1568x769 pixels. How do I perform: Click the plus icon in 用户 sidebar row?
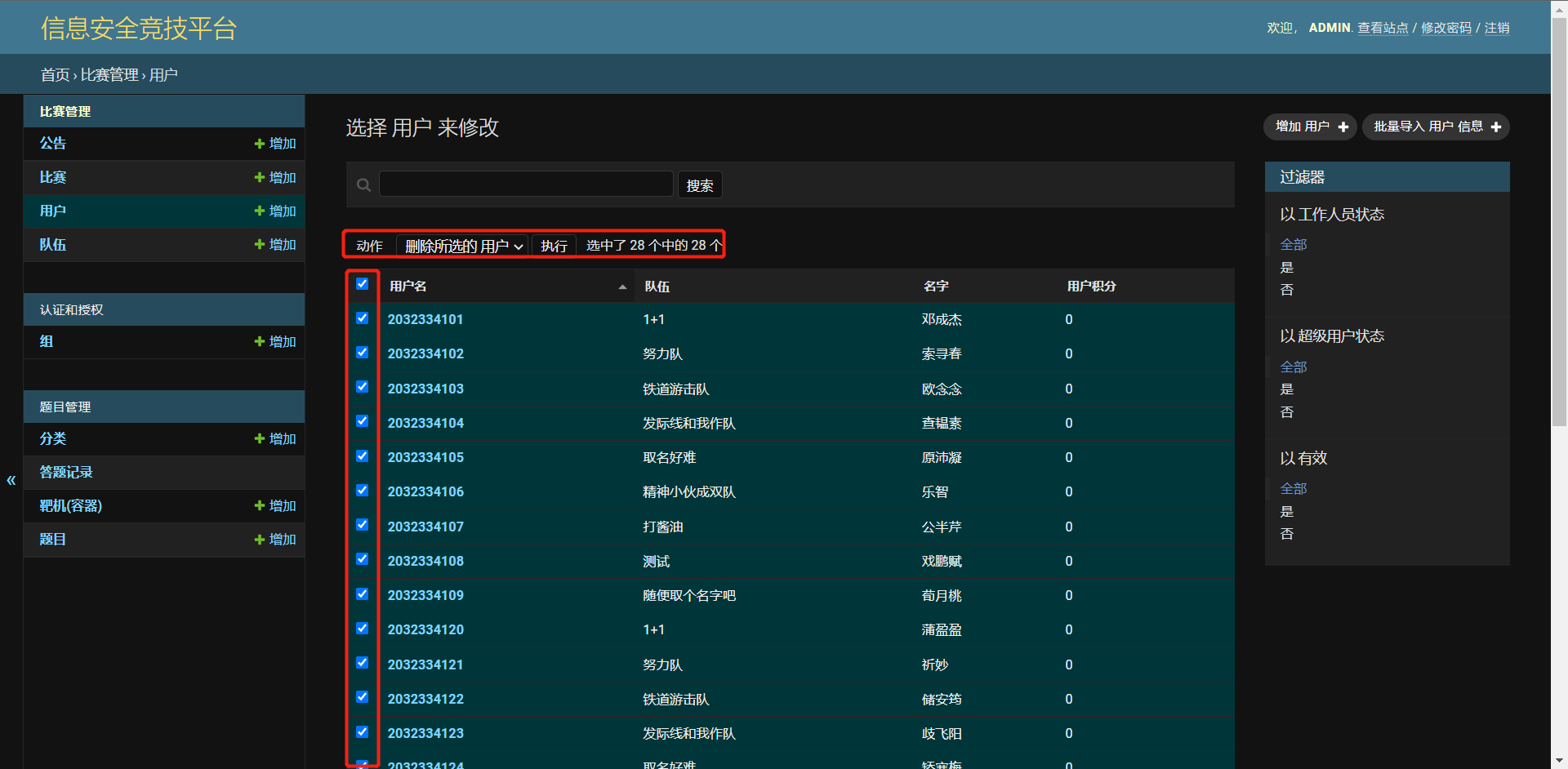tap(260, 211)
